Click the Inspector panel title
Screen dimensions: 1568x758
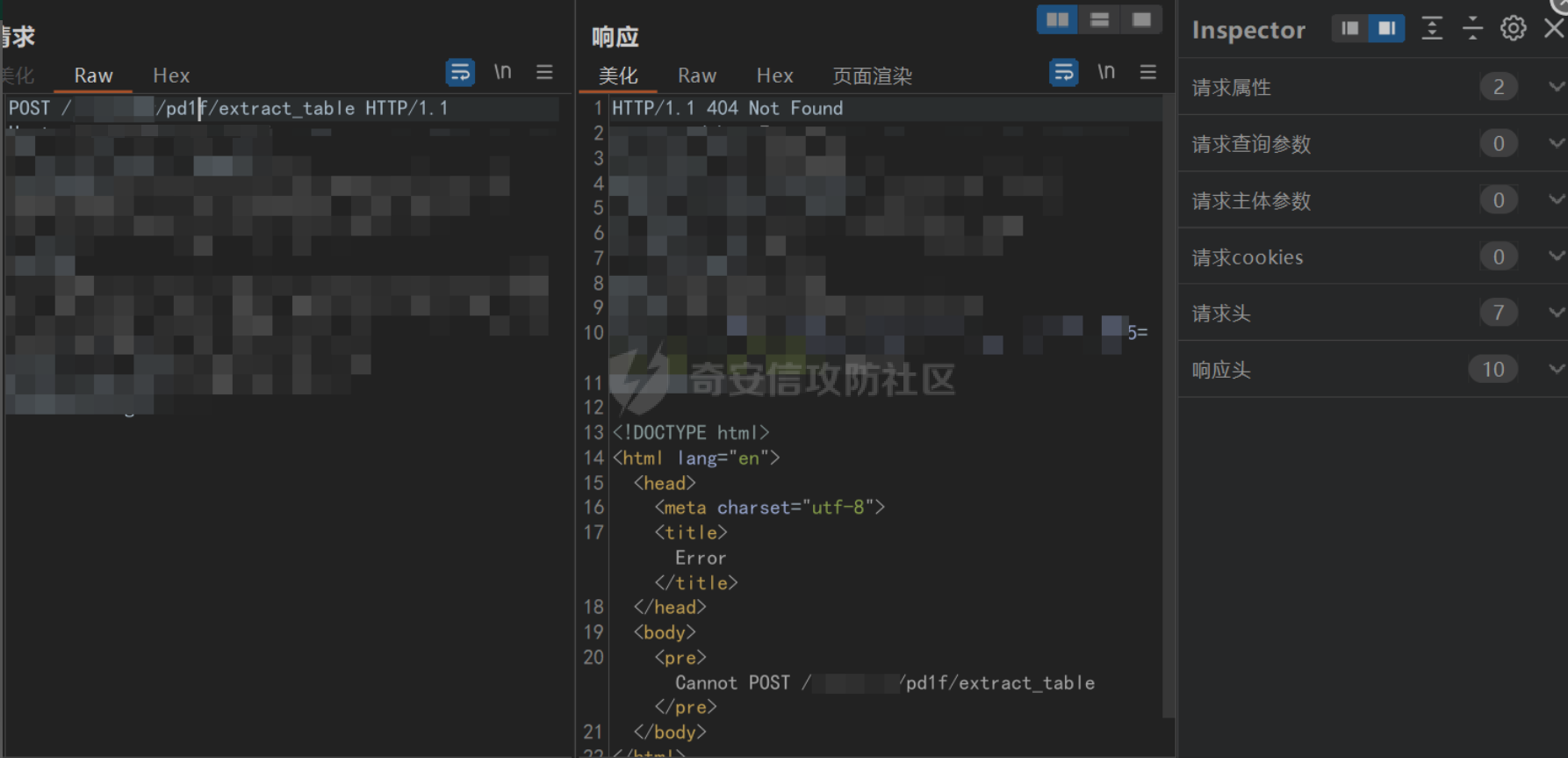pos(1248,30)
